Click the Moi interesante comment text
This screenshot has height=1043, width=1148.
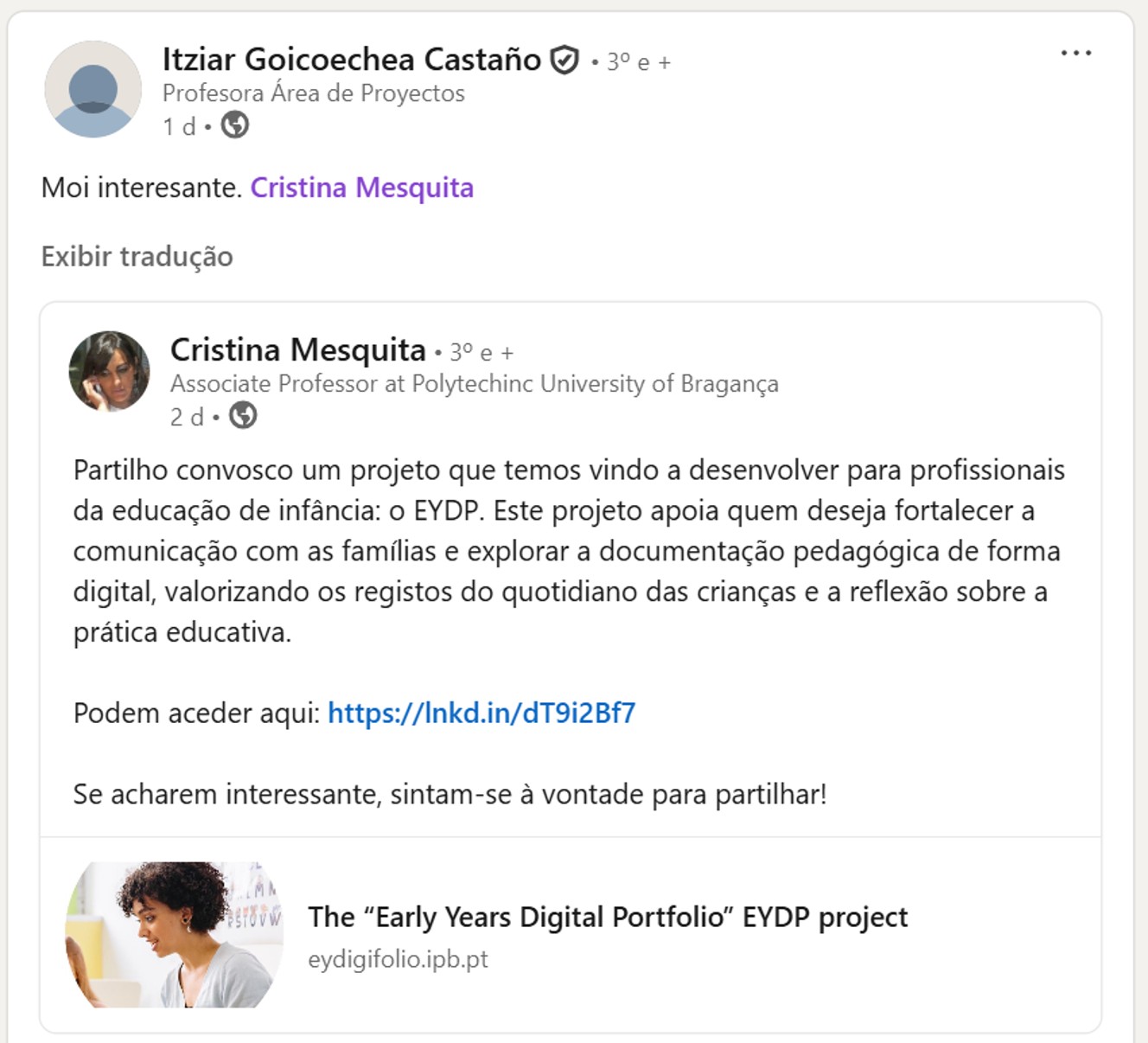(141, 188)
